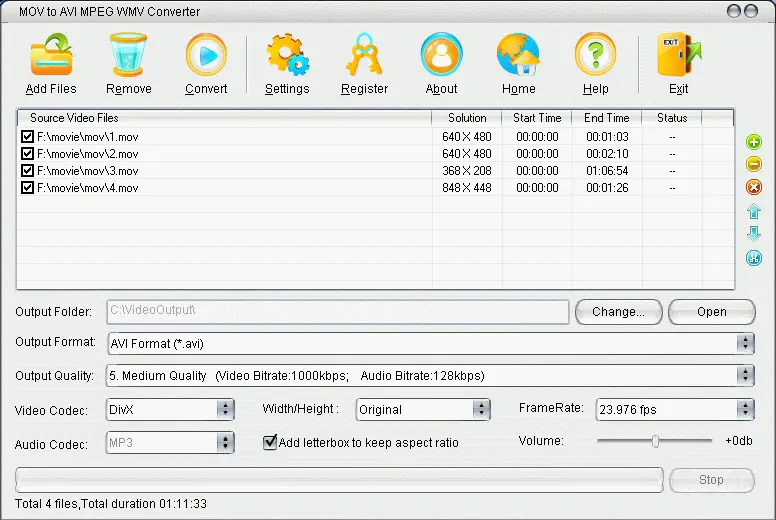Uncheck the 1.mov file checkbox

[x=28, y=137]
